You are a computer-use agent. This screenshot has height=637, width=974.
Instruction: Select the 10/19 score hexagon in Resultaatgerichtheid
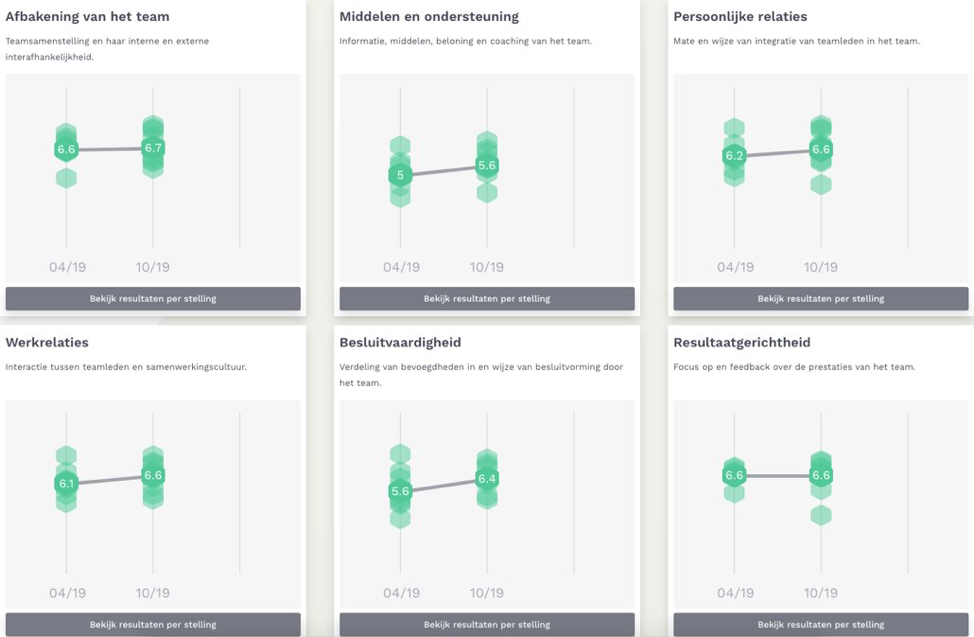click(x=821, y=476)
